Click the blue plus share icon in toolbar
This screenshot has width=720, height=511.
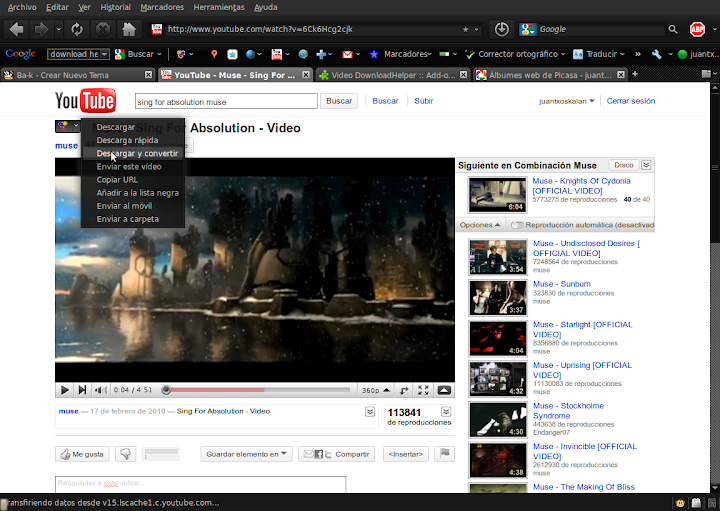pos(321,54)
